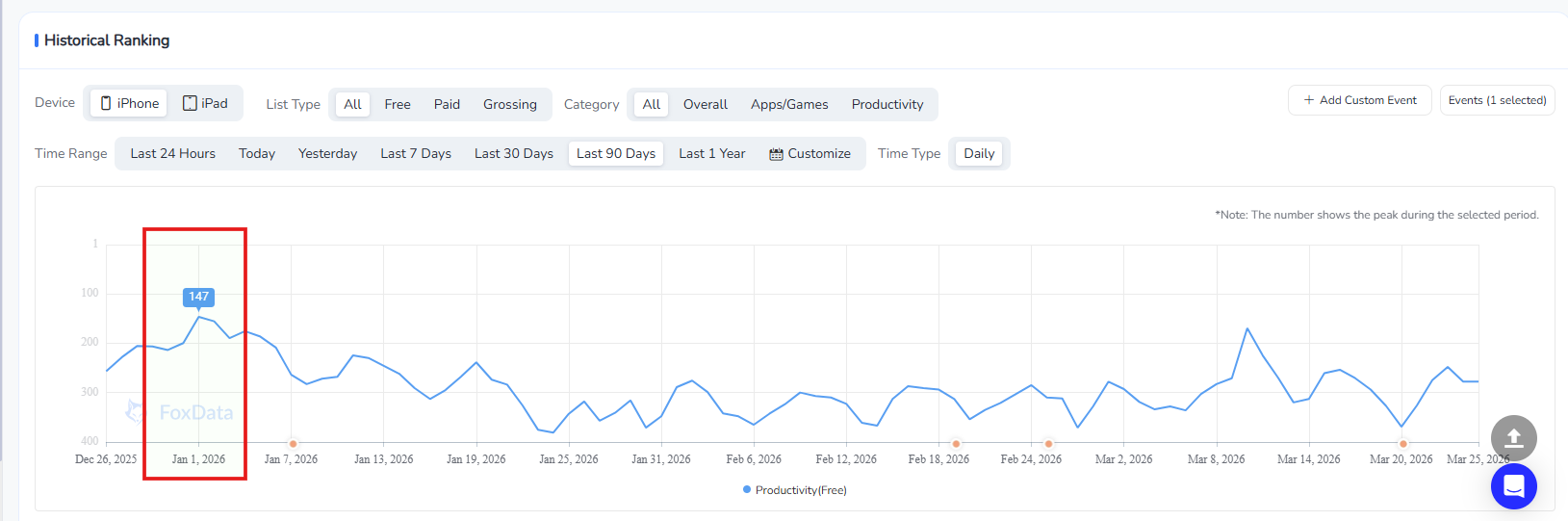Click the scroll-to-top arrow button
Screen dimensions: 1568x521
point(1513,438)
